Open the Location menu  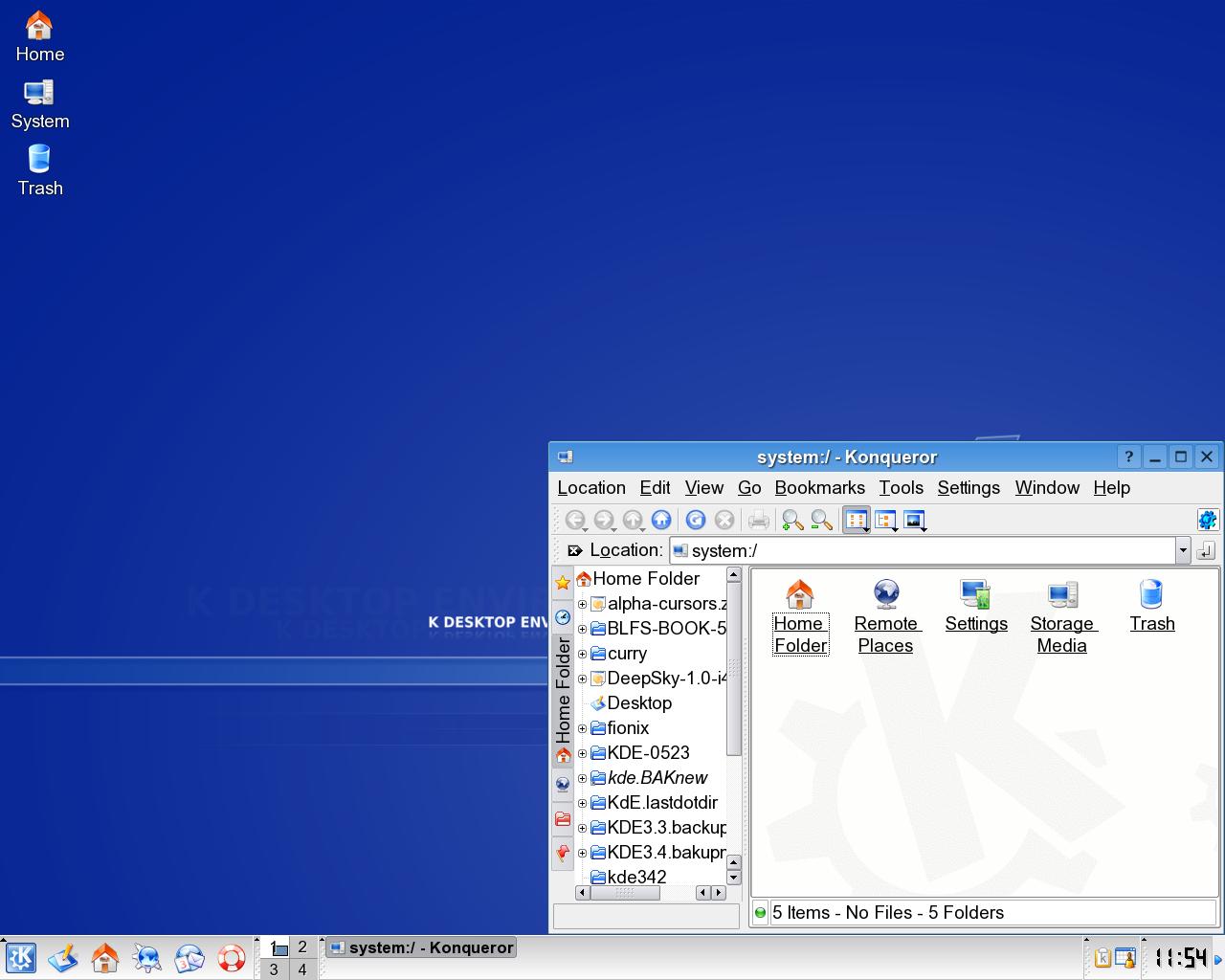pyautogui.click(x=591, y=488)
